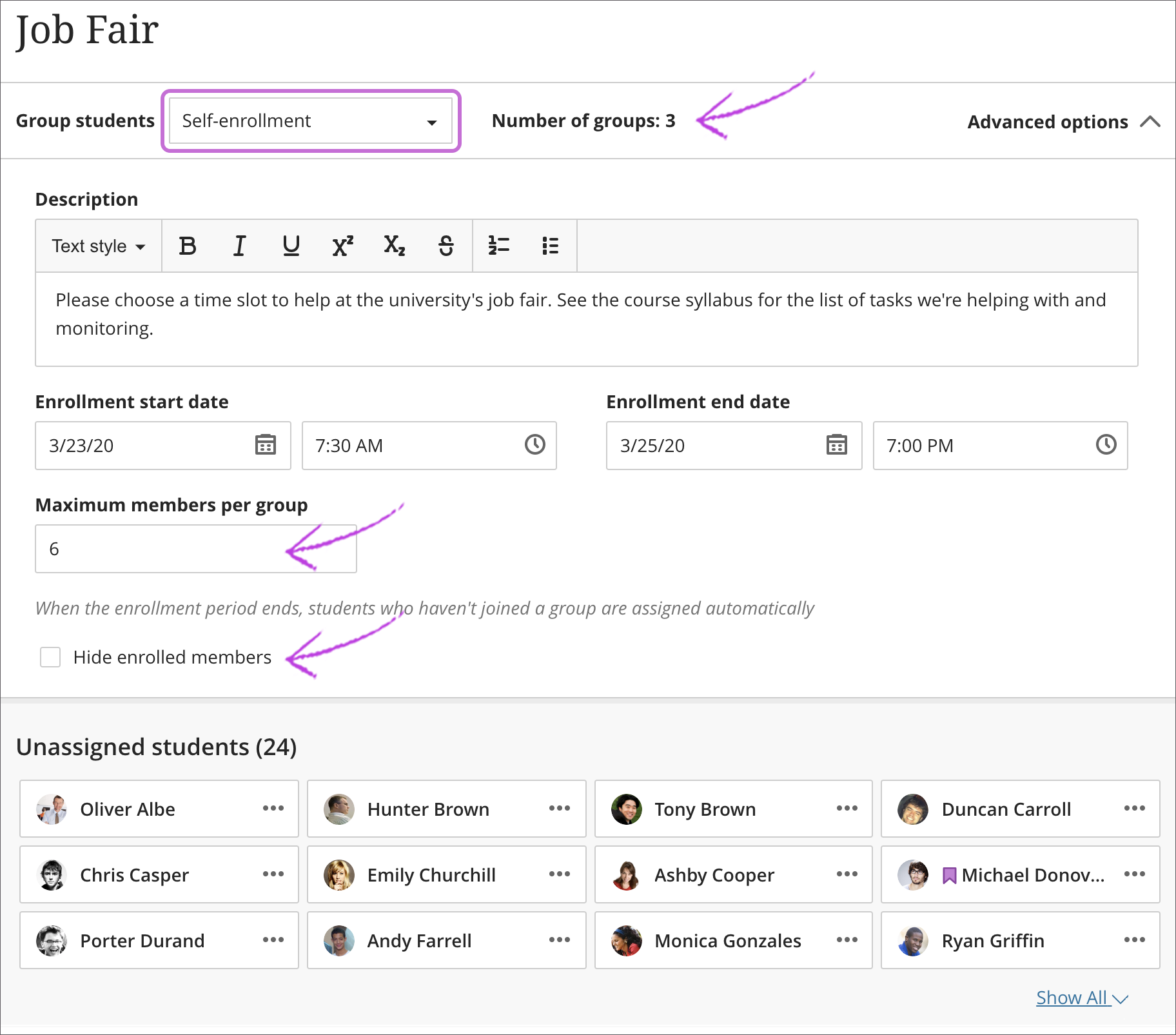The height and width of the screenshot is (1035, 1176).
Task: Toggle strikethrough text formatting
Action: (x=446, y=246)
